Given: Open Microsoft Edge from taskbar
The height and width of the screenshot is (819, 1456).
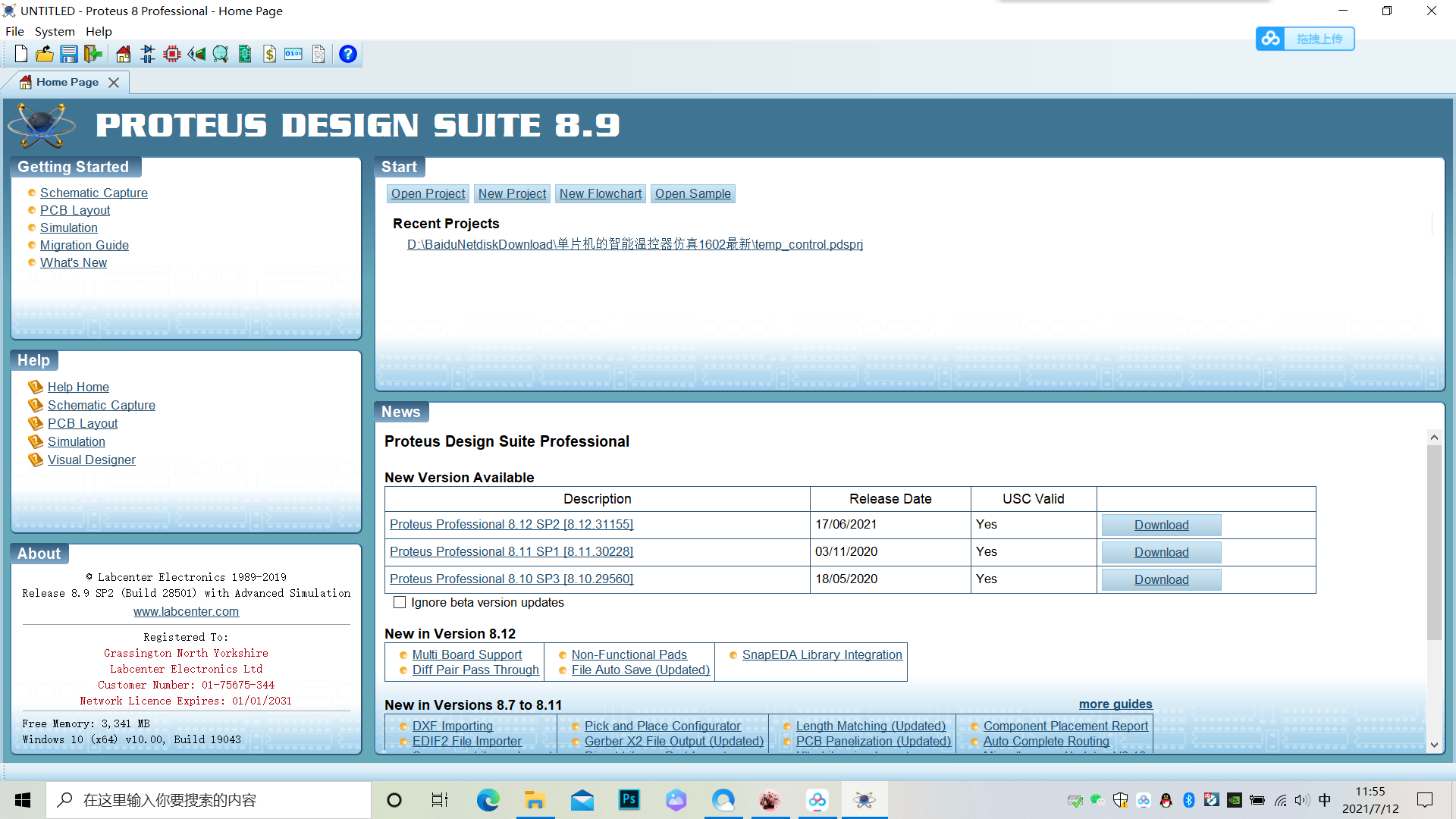Looking at the screenshot, I should point(488,800).
